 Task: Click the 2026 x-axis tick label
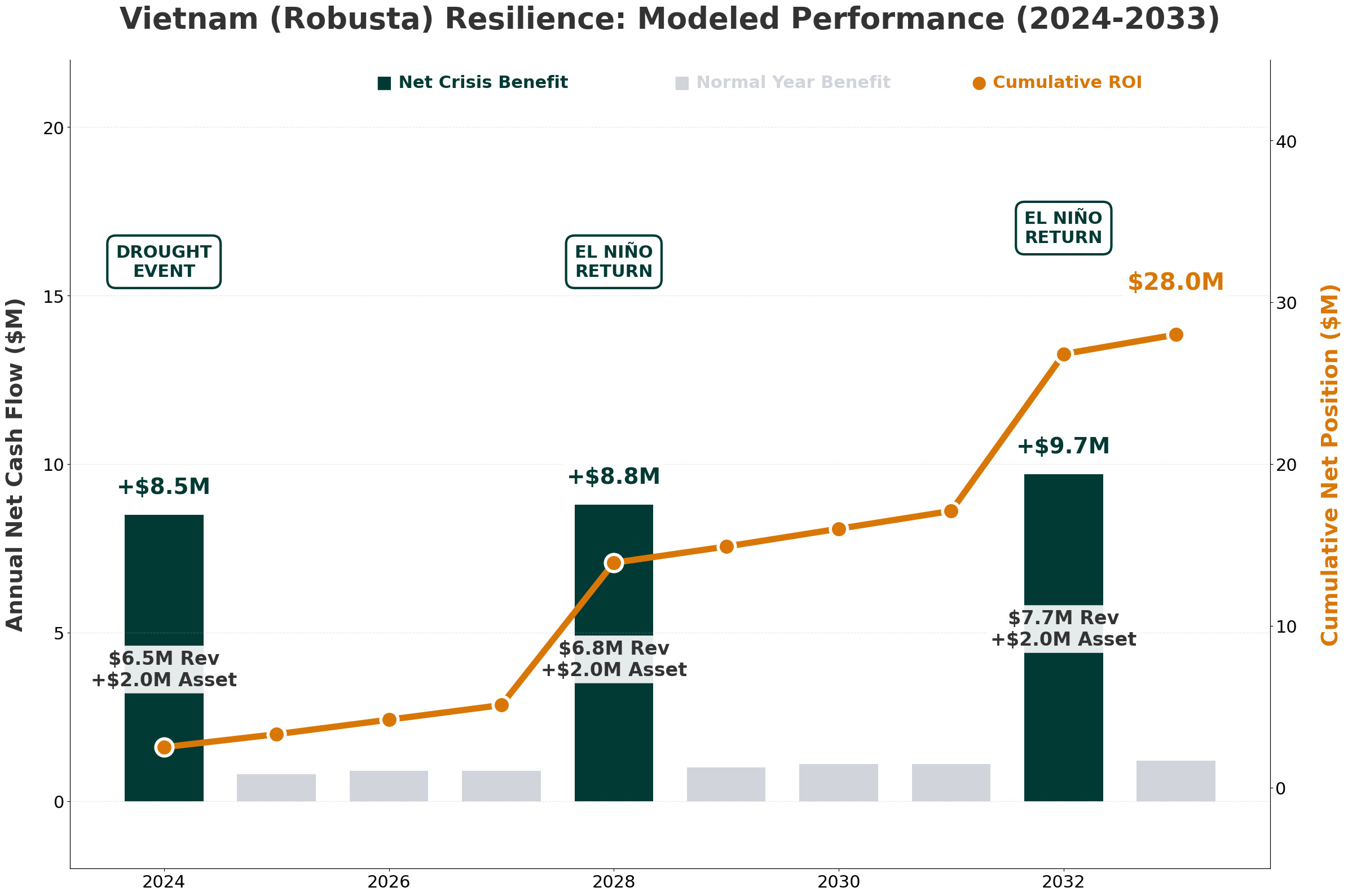click(389, 882)
